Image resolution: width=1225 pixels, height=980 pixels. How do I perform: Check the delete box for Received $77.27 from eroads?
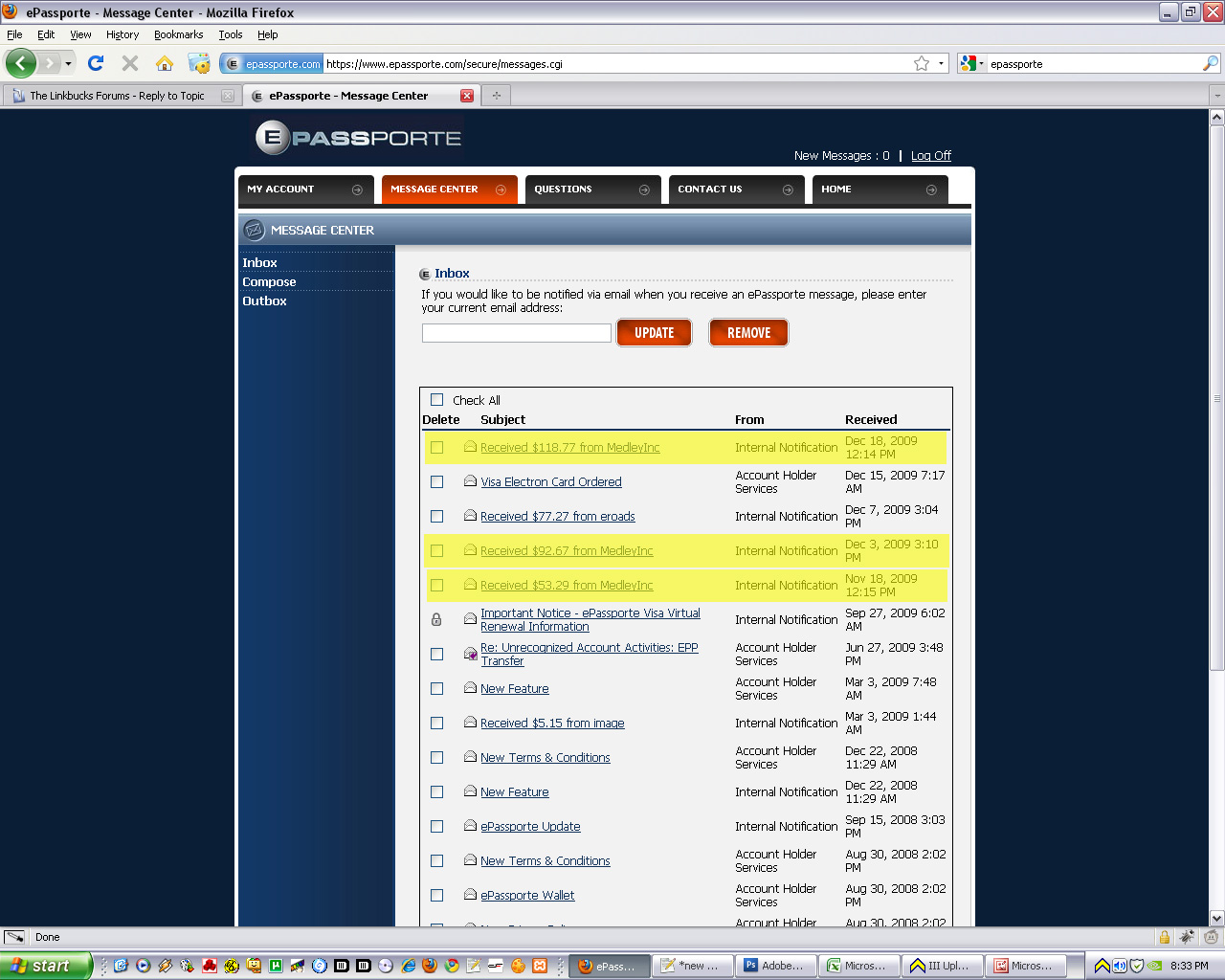[x=437, y=516]
